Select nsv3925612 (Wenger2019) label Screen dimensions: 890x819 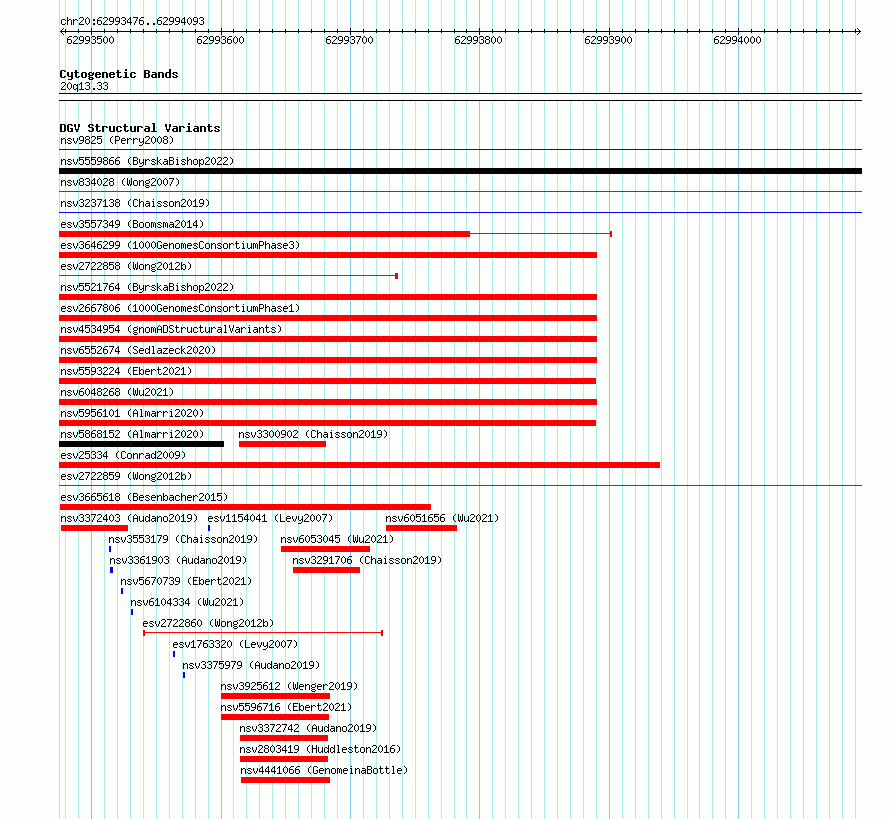[289, 686]
